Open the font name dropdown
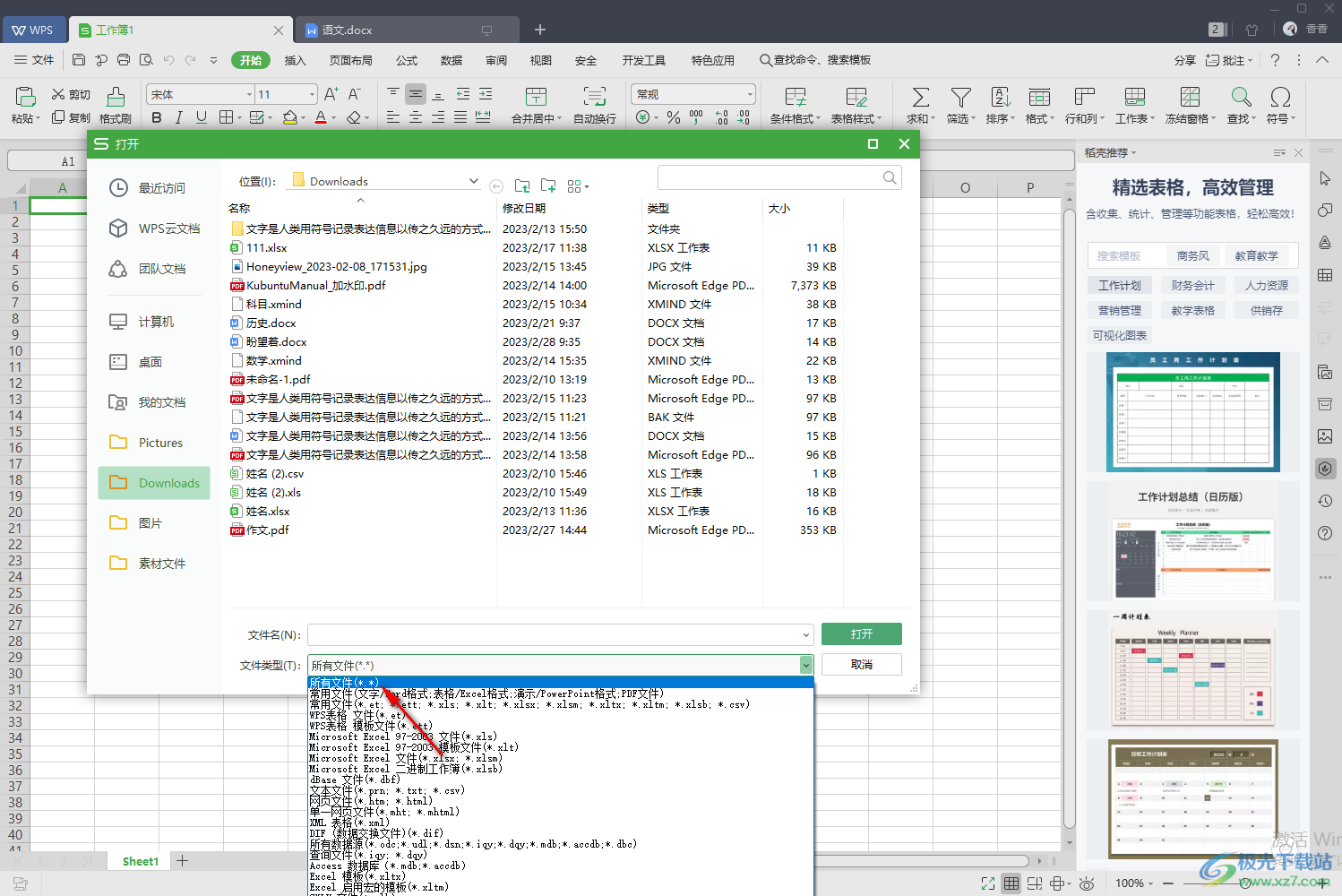Viewport: 1342px width, 896px height. click(249, 94)
